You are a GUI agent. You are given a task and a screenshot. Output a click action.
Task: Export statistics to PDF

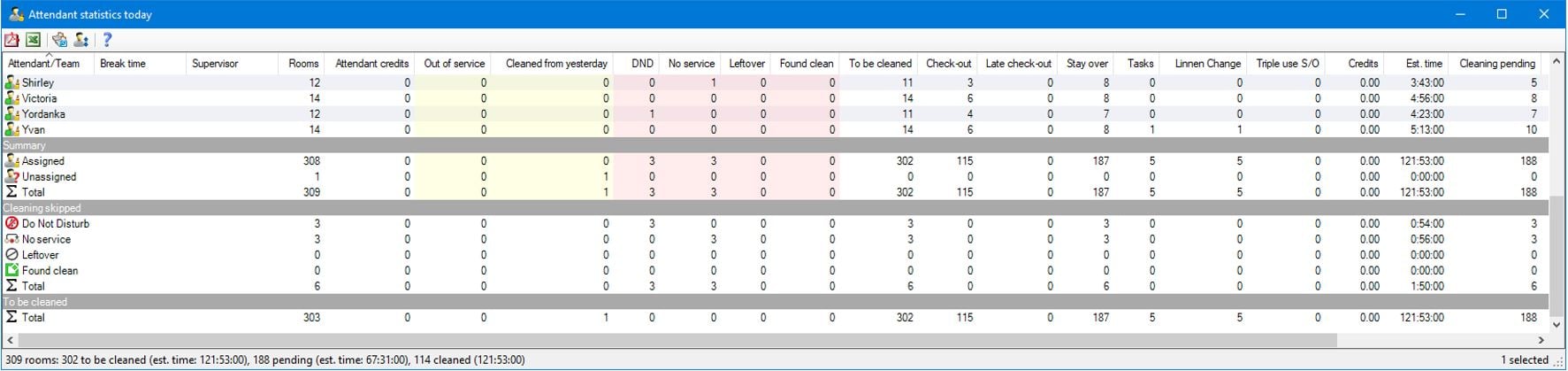11,40
